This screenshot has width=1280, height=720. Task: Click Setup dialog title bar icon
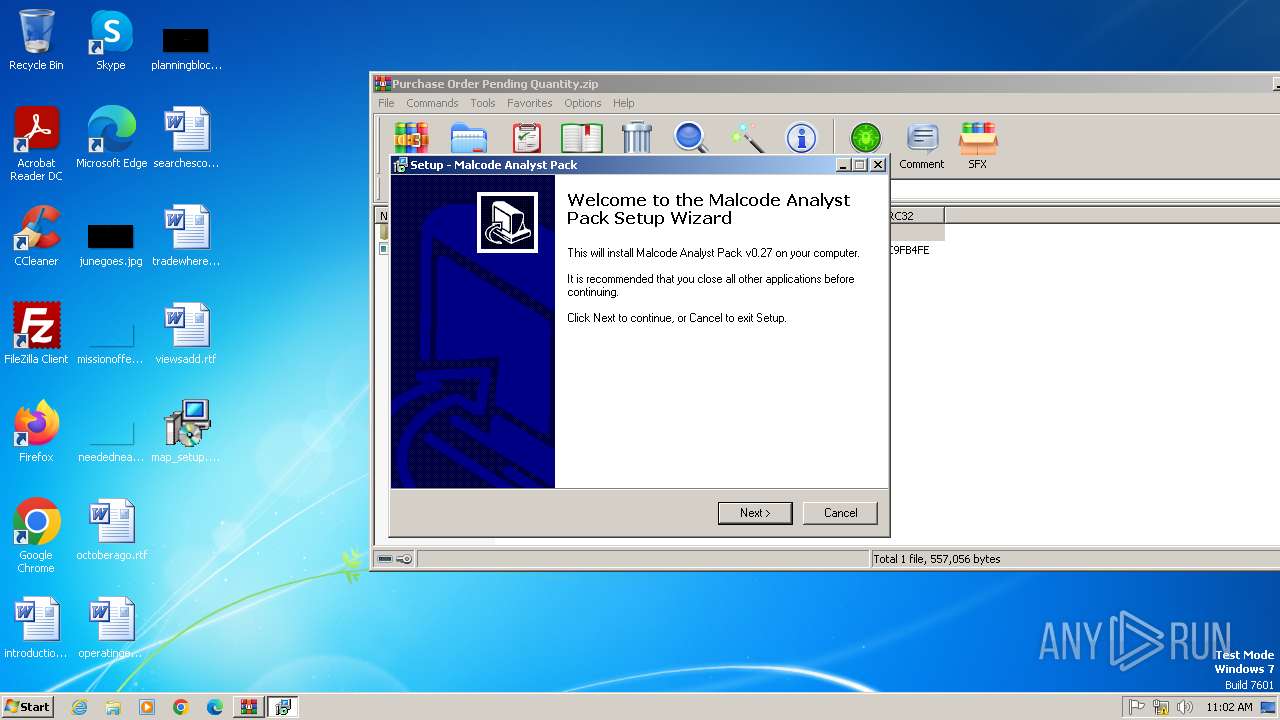pyautogui.click(x=400, y=164)
